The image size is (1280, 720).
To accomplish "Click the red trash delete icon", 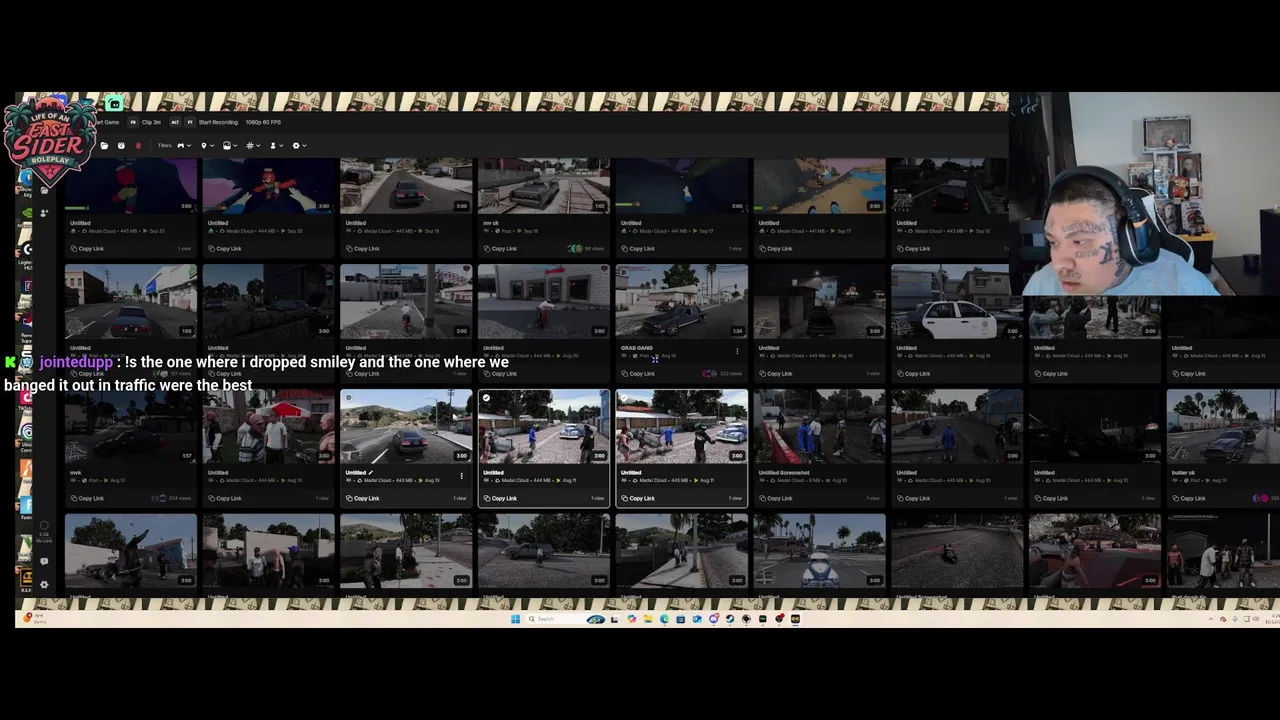I will (138, 146).
